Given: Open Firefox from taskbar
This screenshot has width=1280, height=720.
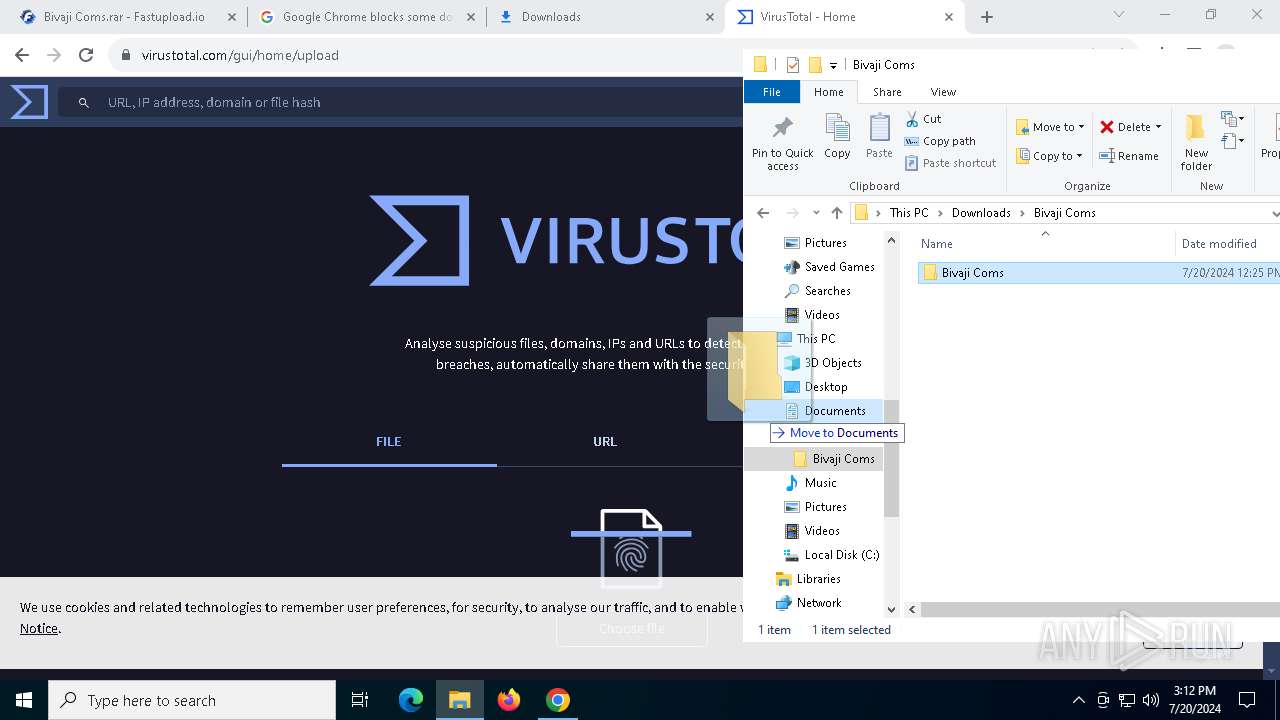Looking at the screenshot, I should (509, 700).
